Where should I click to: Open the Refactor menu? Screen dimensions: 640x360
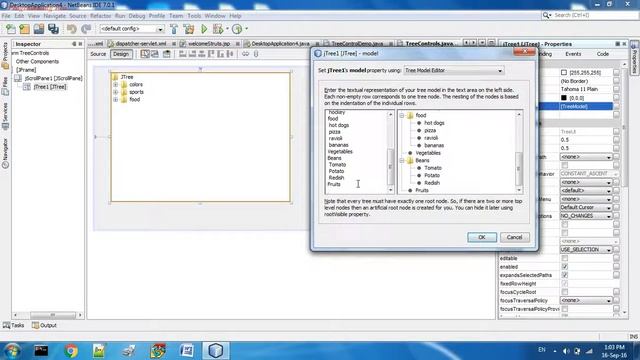click(x=100, y=16)
